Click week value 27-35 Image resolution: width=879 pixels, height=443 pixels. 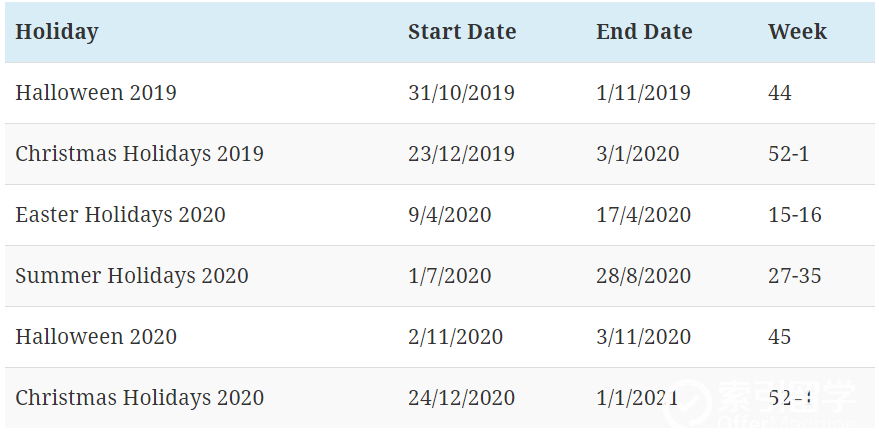click(x=795, y=276)
